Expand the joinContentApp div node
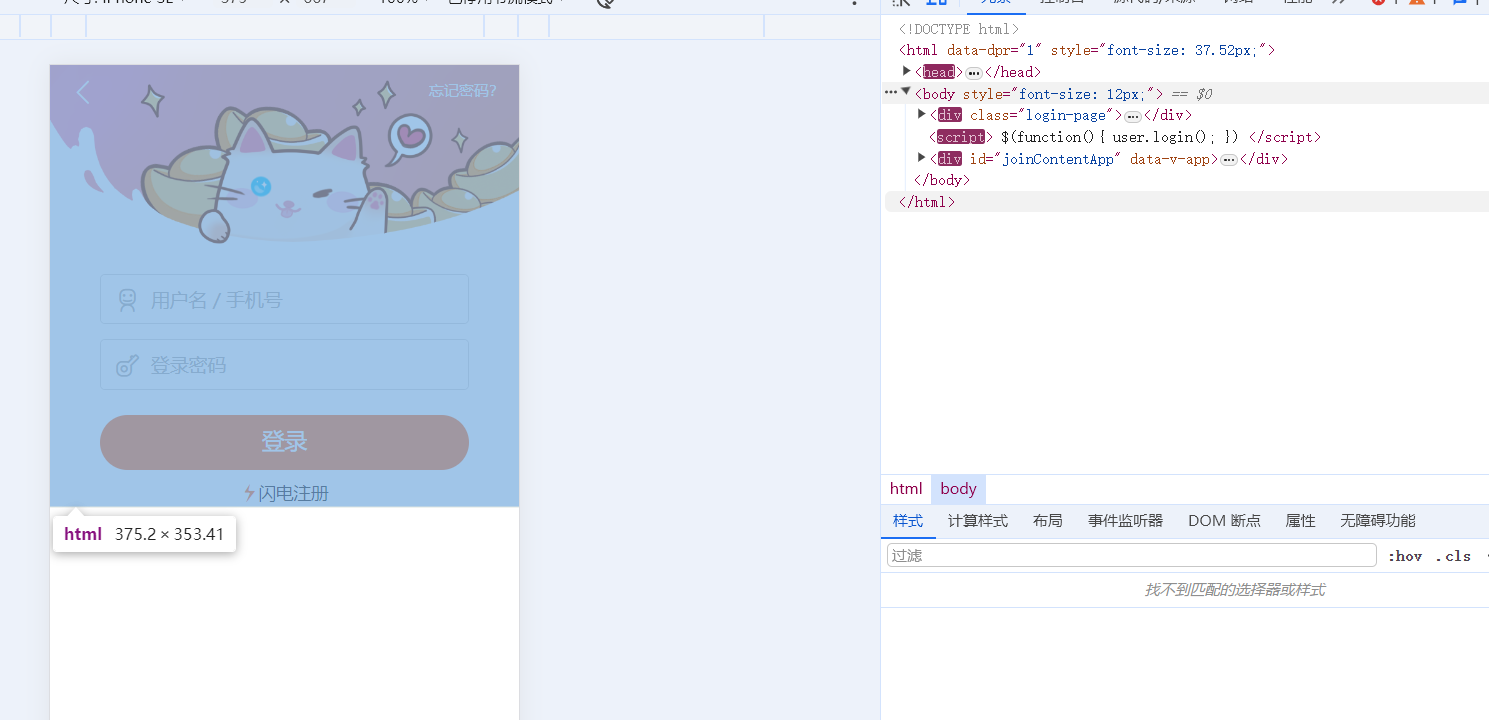The height and width of the screenshot is (720, 1489). tap(922, 157)
